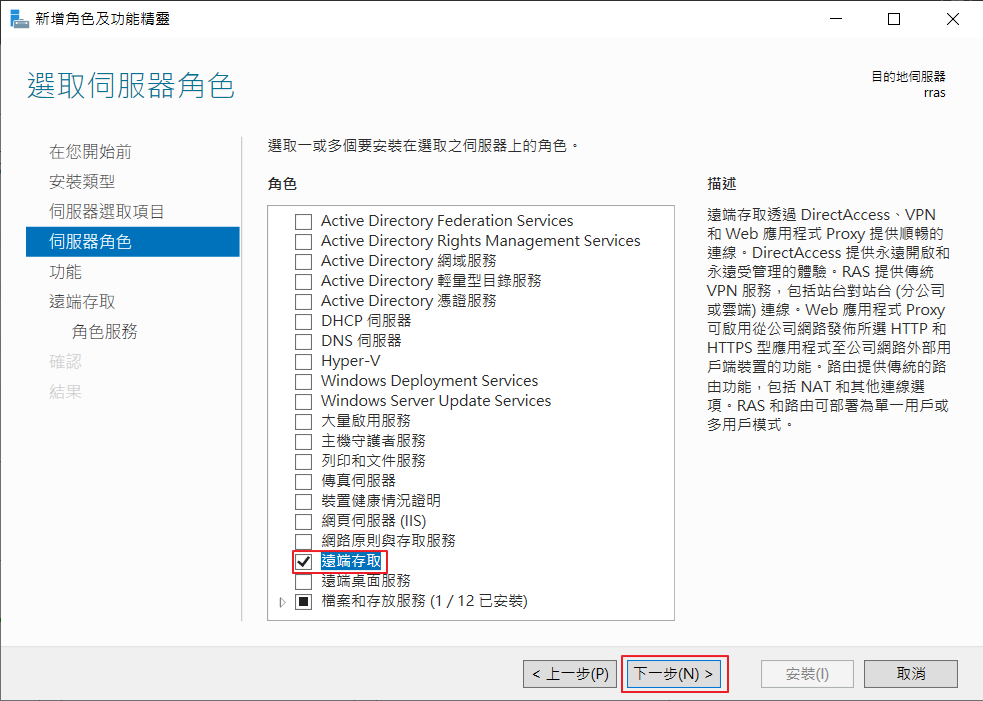Cancel the wizard with 取消
Image resolution: width=983 pixels, height=701 pixels.
click(911, 674)
